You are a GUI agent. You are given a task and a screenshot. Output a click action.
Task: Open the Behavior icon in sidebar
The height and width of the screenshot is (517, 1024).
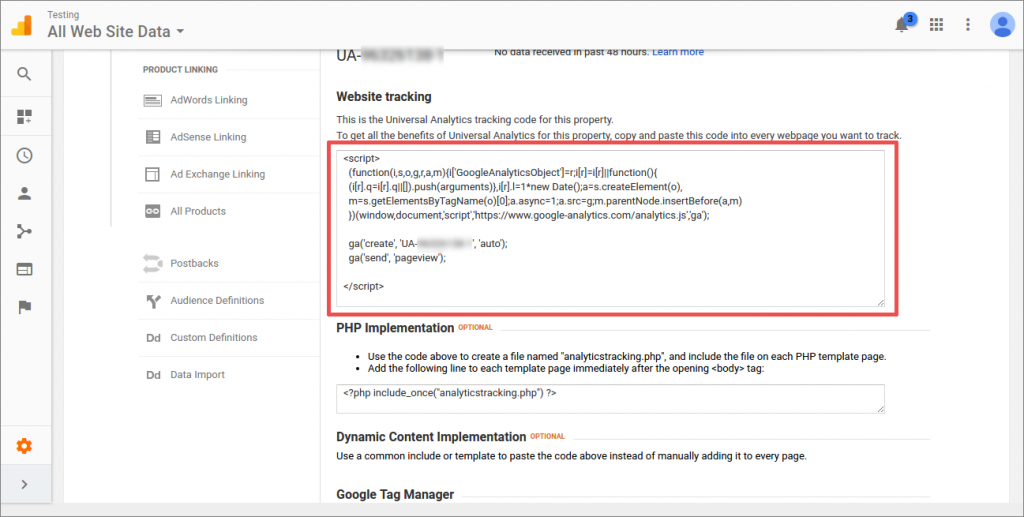(x=24, y=269)
